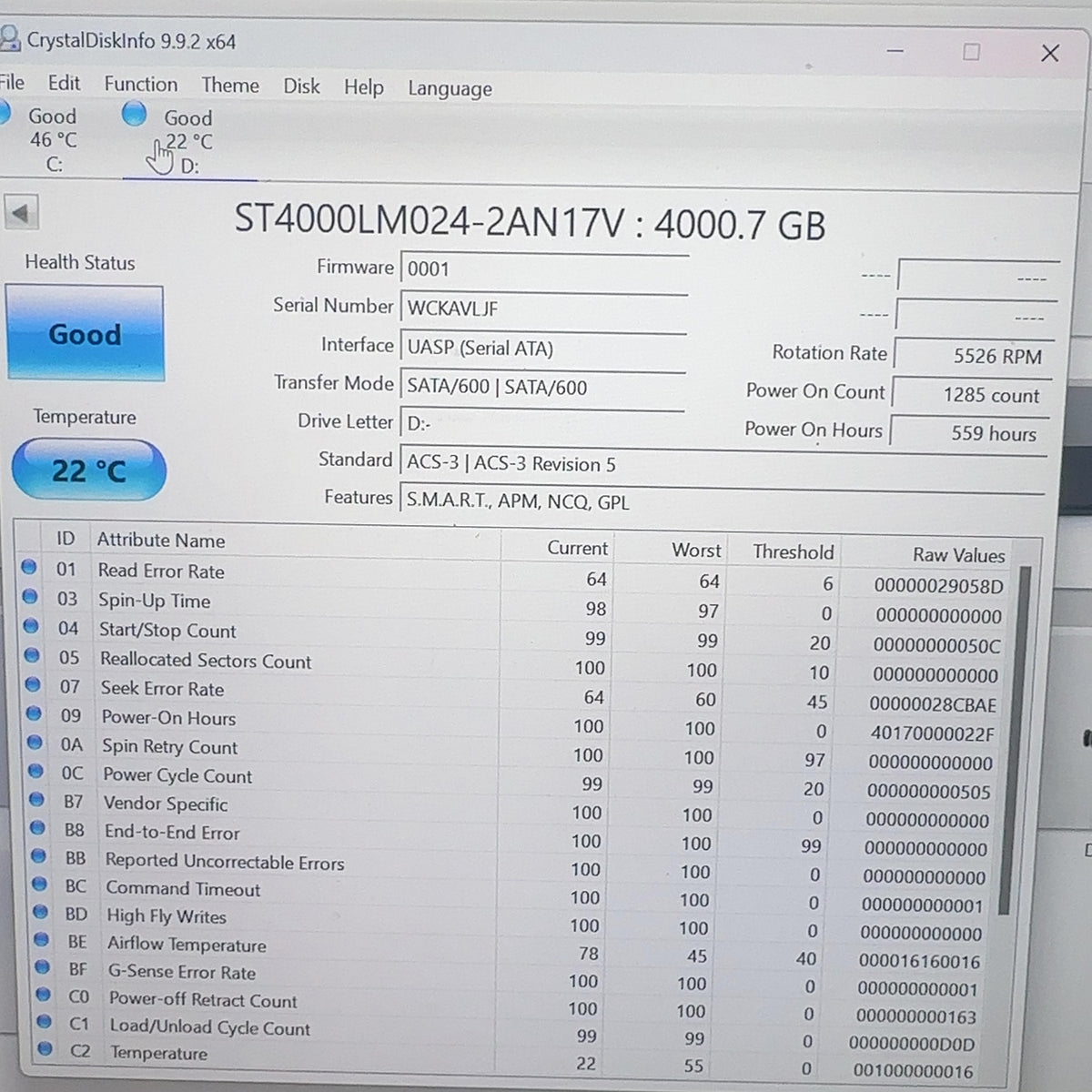Open the Help menu
The height and width of the screenshot is (1092, 1092).
click(363, 87)
